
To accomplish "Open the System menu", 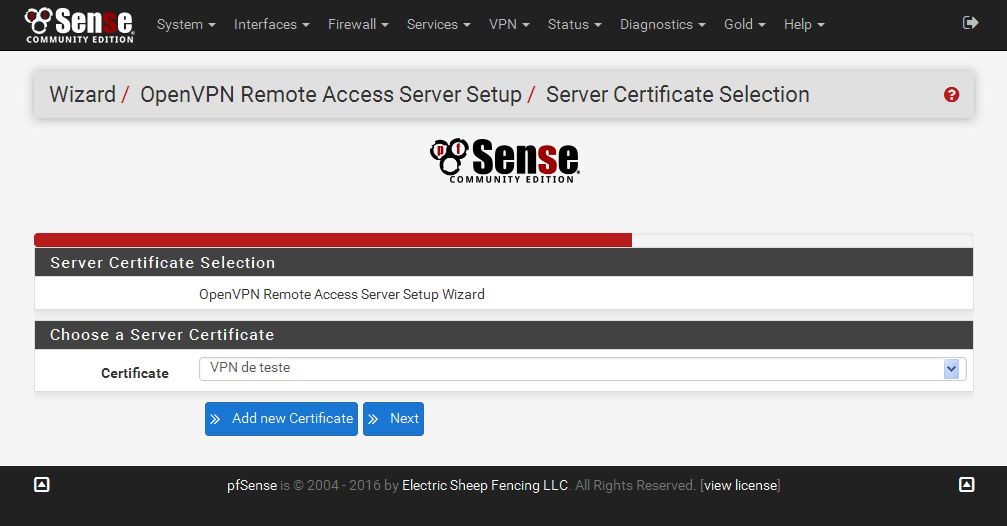I will pyautogui.click(x=186, y=24).
